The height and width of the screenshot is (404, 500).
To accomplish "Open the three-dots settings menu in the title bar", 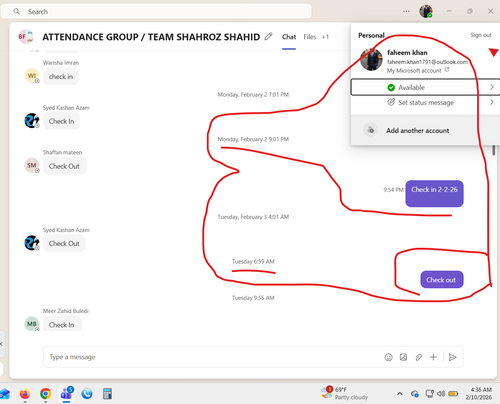I will [x=406, y=11].
